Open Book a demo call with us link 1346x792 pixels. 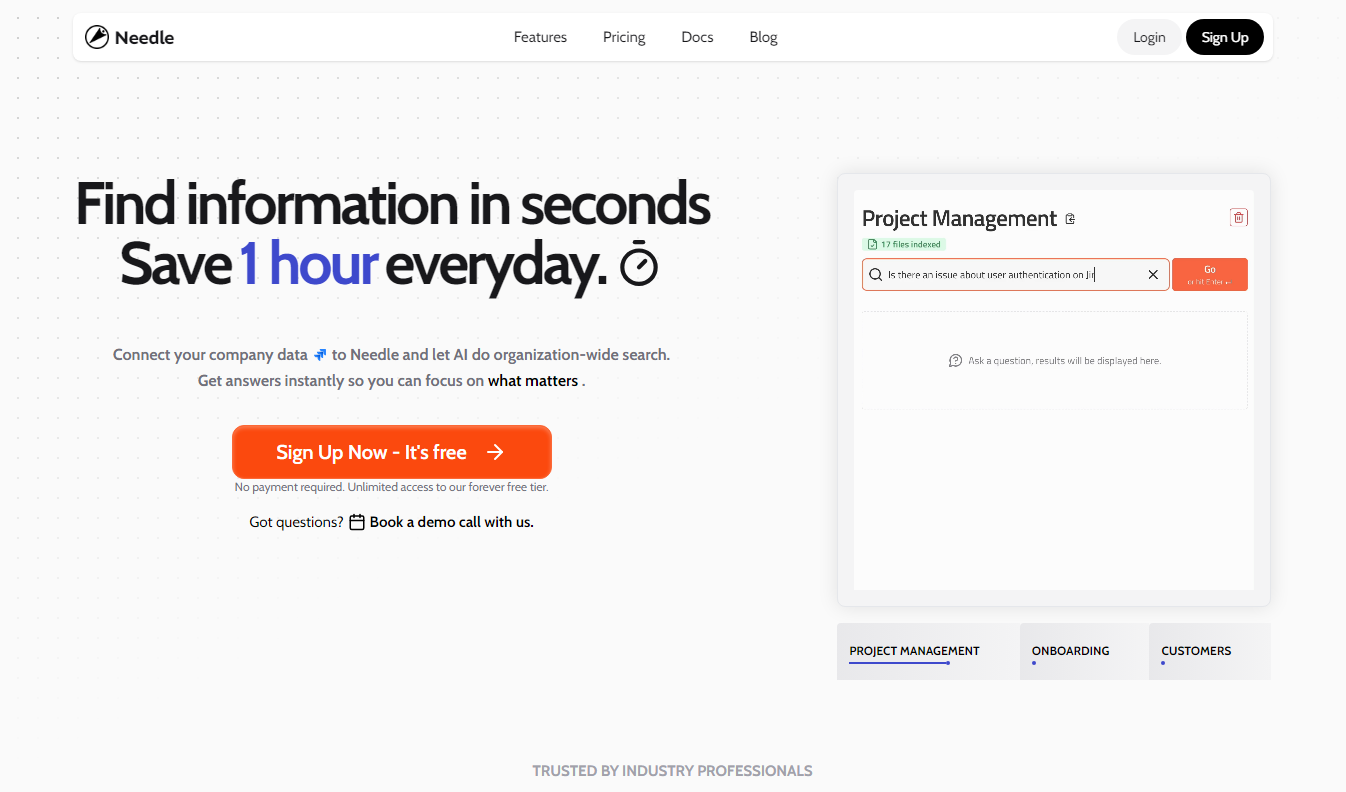tap(451, 522)
